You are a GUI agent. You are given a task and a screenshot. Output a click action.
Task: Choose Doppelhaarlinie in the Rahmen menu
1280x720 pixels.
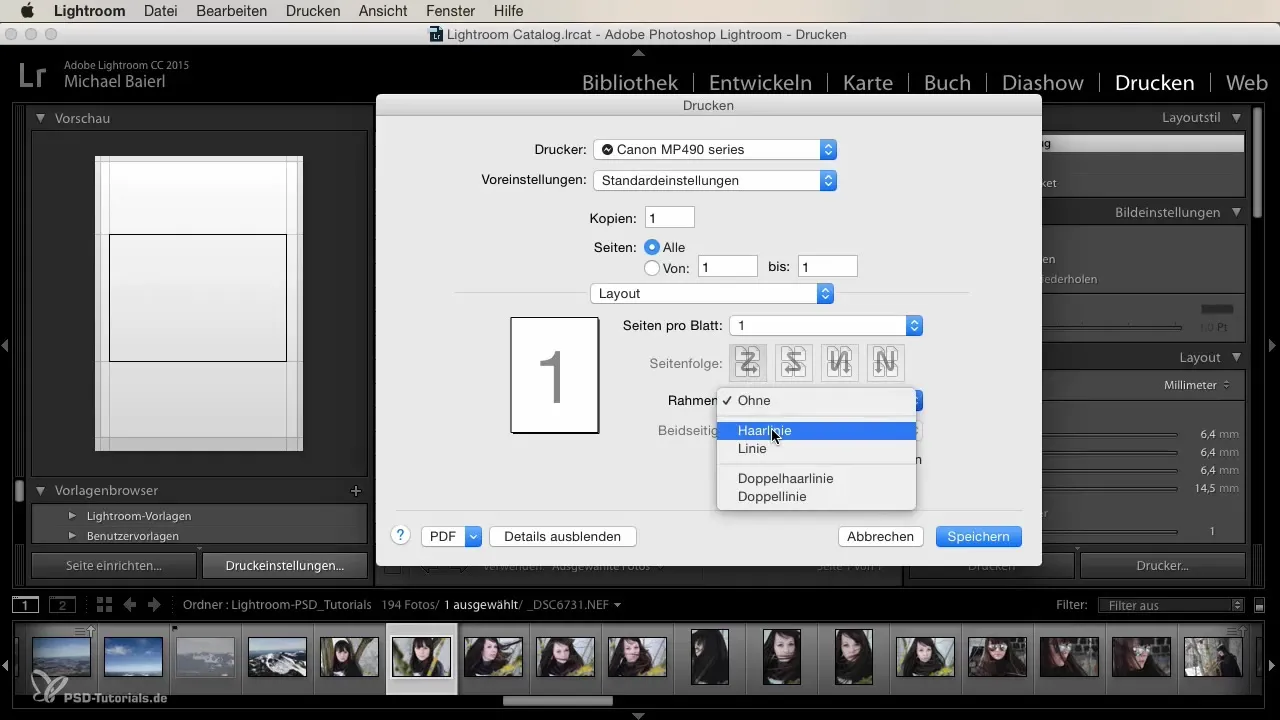click(816, 478)
